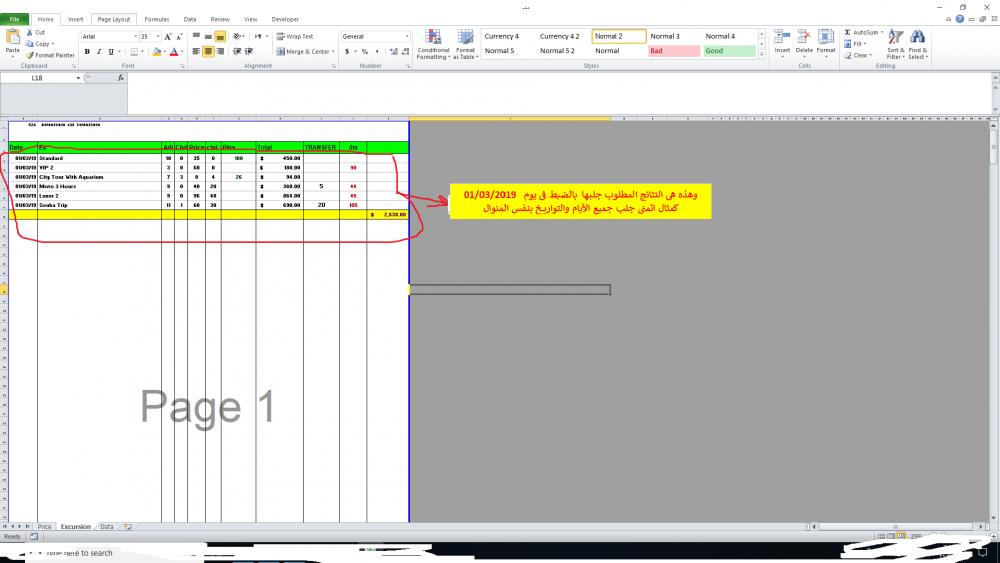
Task: Expand the Name Box dropdown for L18
Action: [79, 77]
